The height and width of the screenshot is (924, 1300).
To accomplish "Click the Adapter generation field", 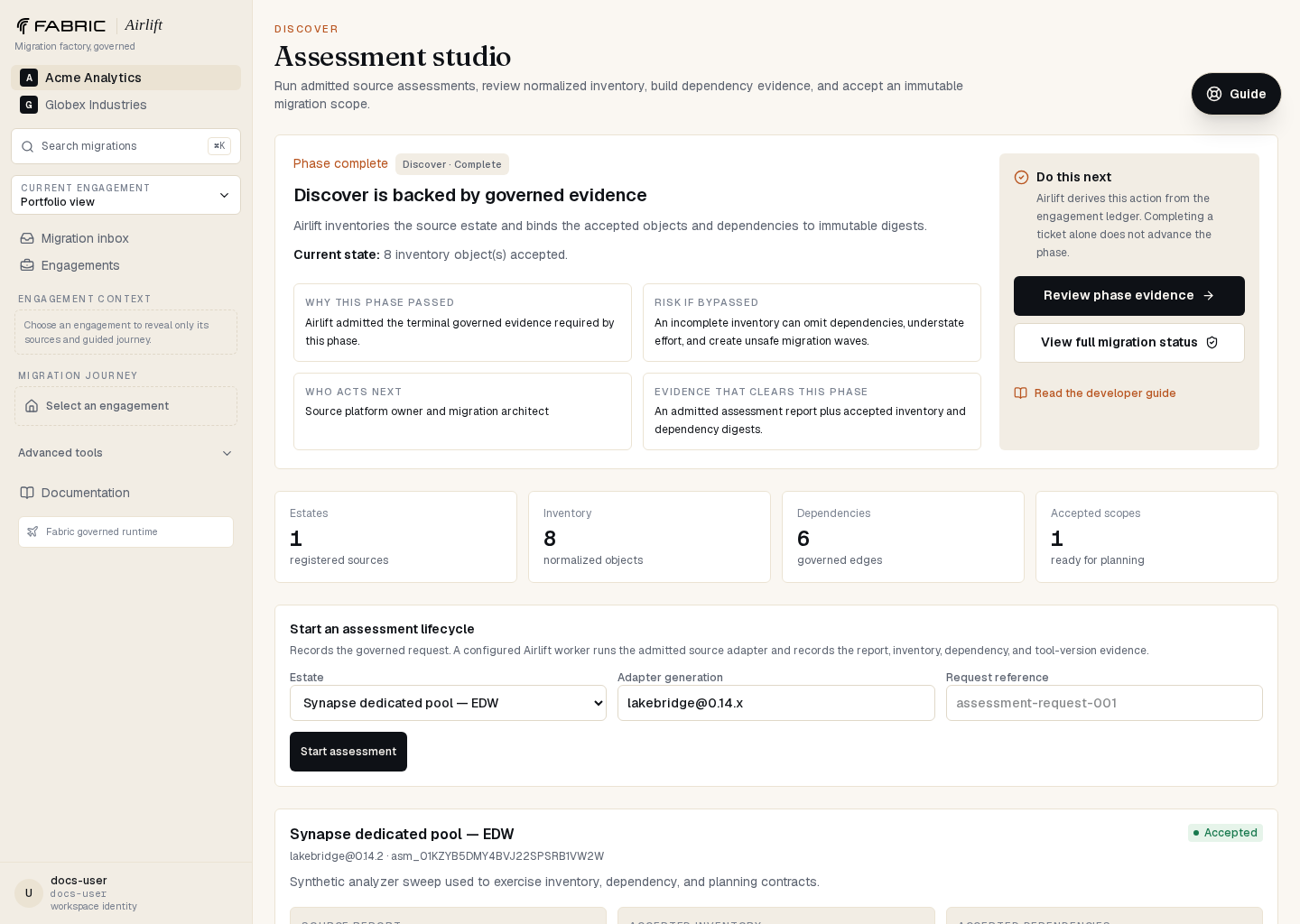I will pos(776,703).
